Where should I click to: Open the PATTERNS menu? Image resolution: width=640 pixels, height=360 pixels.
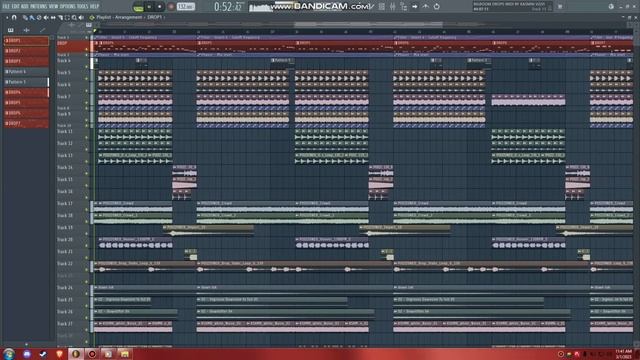[39, 7]
